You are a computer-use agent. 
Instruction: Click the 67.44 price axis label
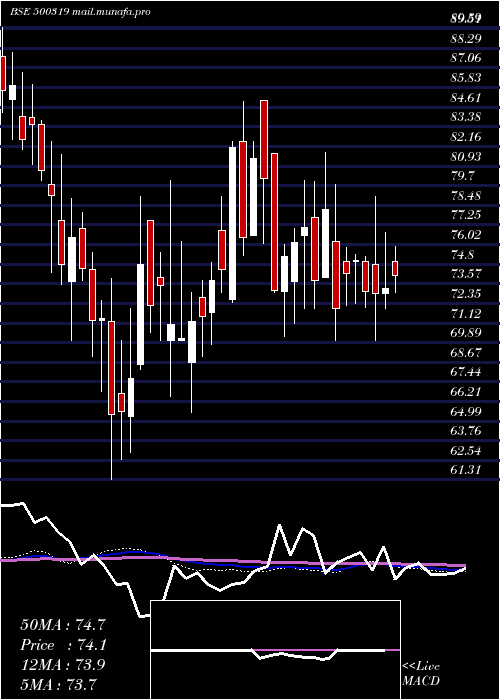[x=466, y=372]
